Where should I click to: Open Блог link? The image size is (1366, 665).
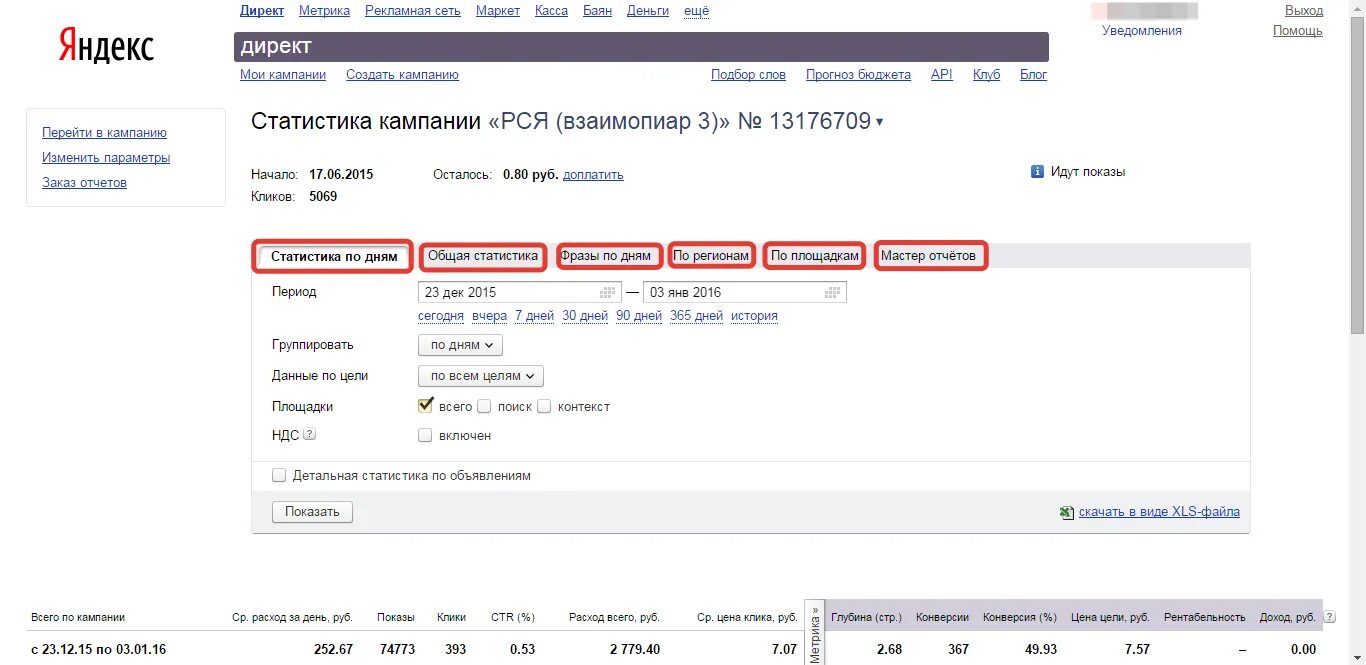point(1033,75)
